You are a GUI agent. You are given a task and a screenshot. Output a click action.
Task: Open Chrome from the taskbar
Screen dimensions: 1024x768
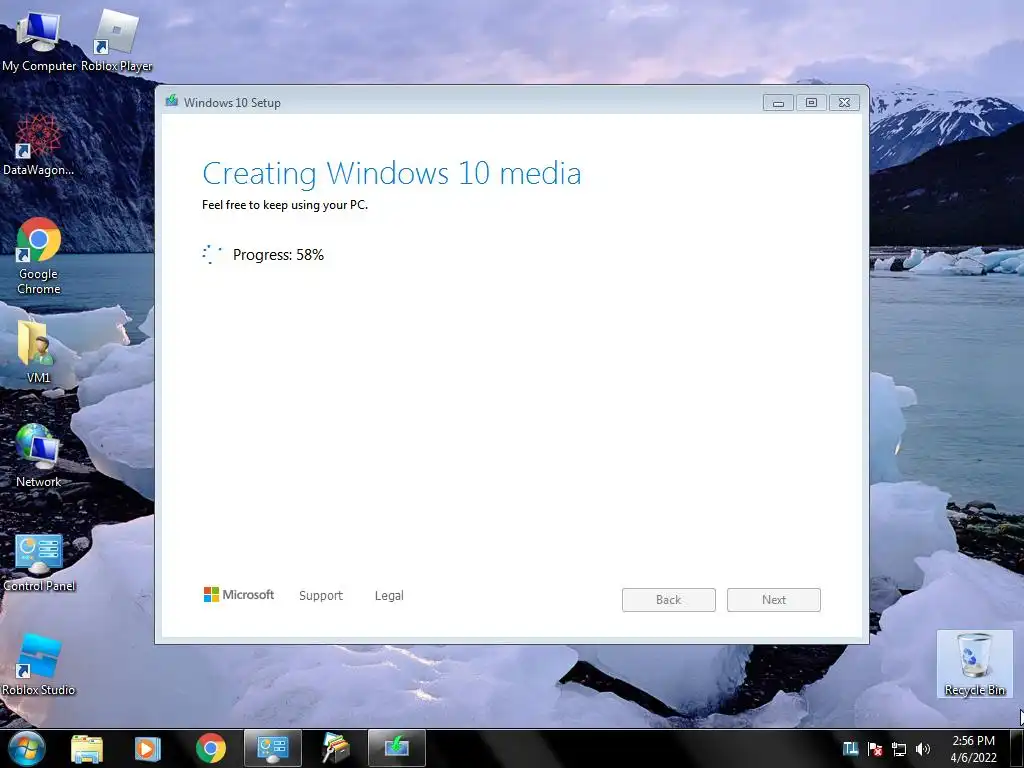pos(210,748)
